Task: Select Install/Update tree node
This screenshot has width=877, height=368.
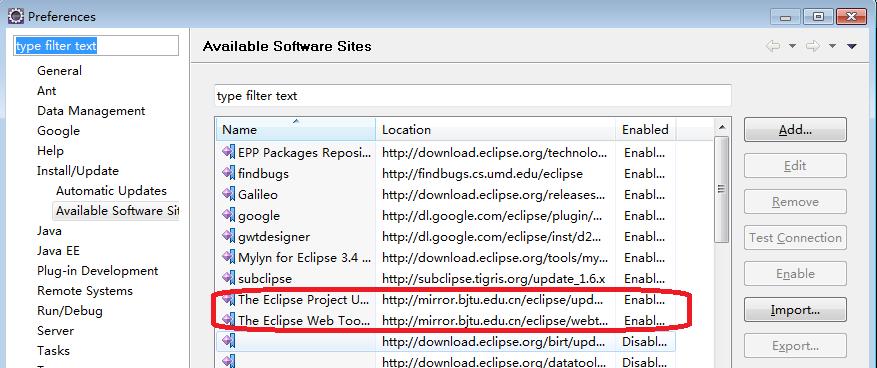Action: [78, 171]
